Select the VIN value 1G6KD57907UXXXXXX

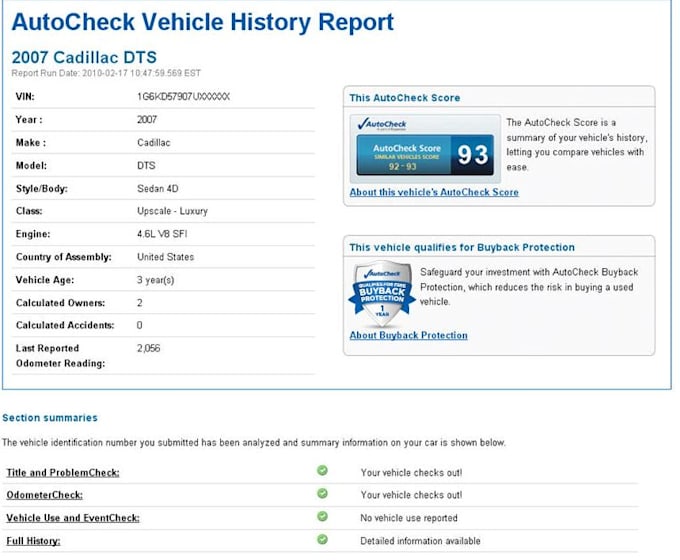pyautogui.click(x=183, y=97)
